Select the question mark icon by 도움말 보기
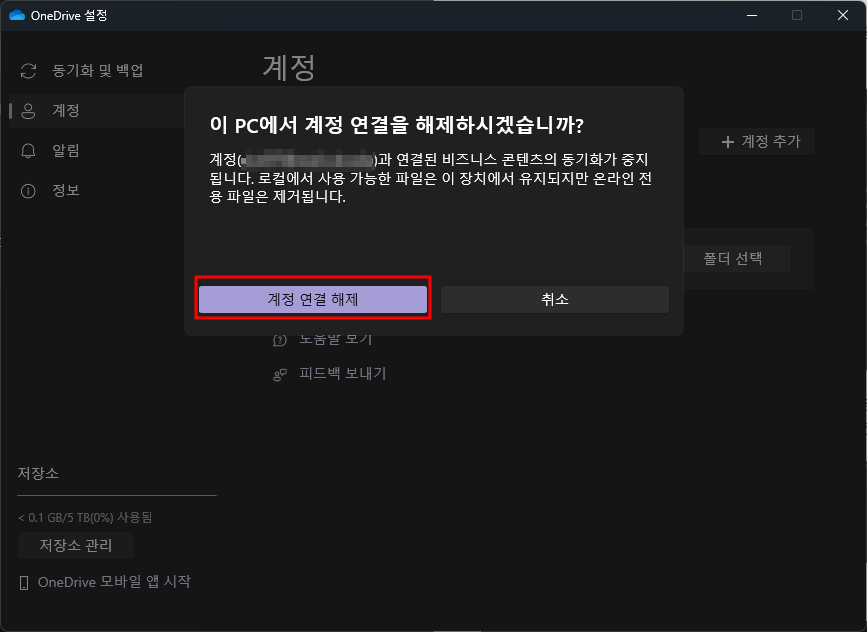Viewport: 867px width, 632px height. [x=277, y=340]
